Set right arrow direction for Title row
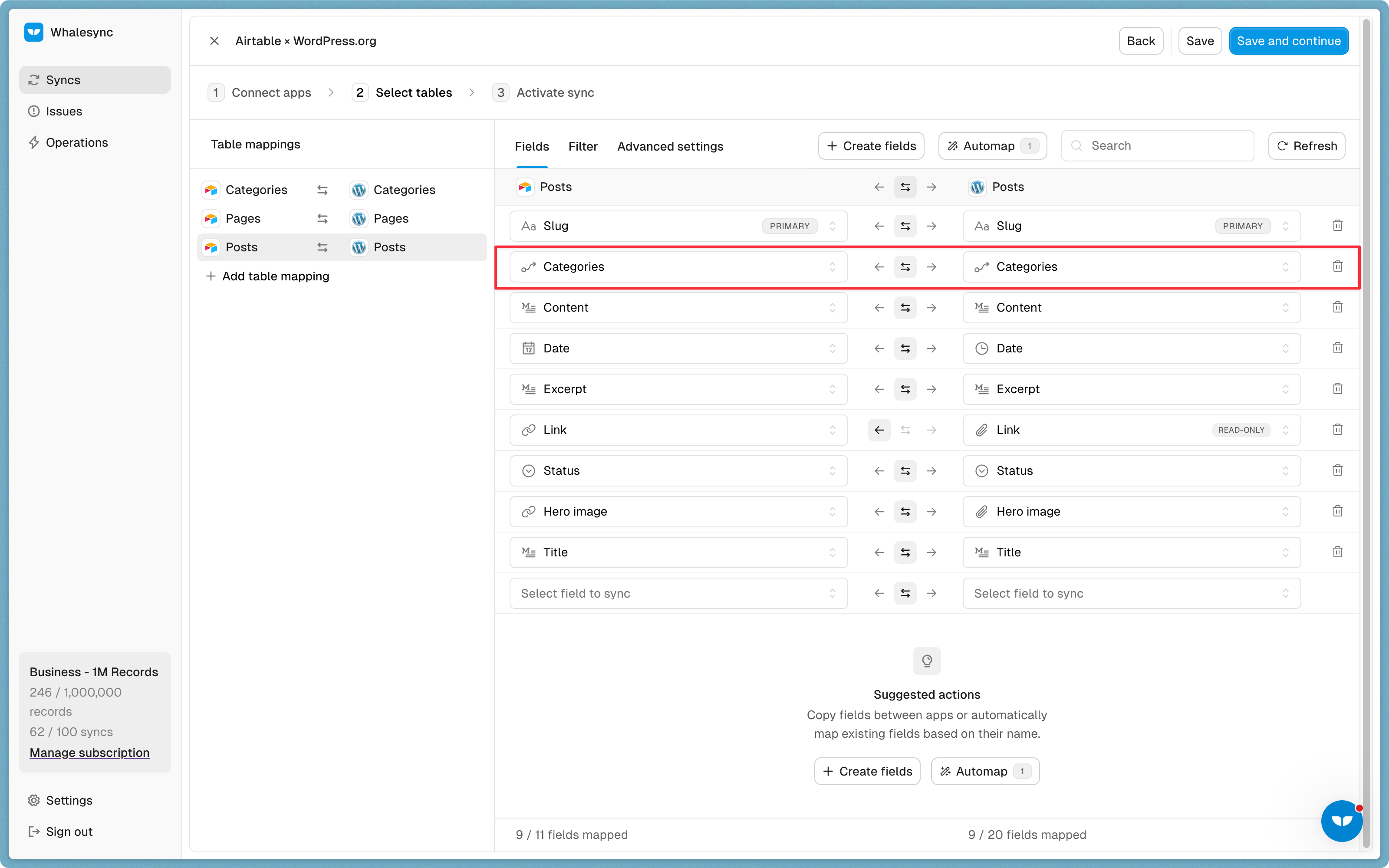The image size is (1389, 868). [x=931, y=552]
